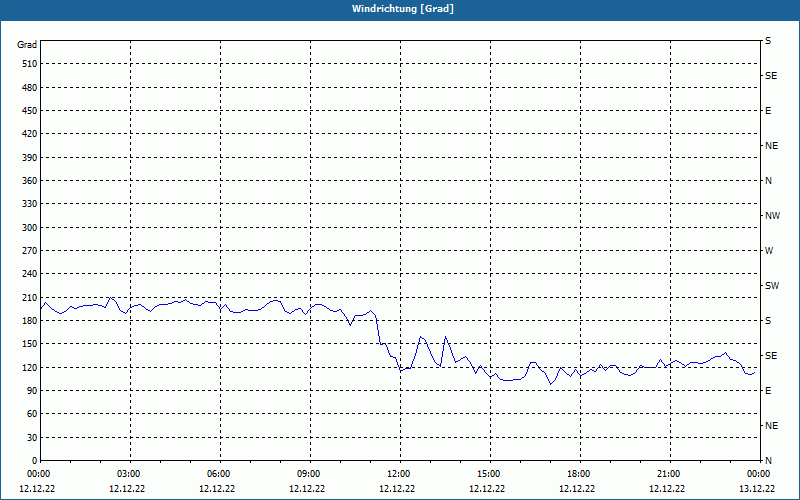Click the 'Windrichtung [Grad]' chart title
The height and width of the screenshot is (500, 800).
coord(403,9)
